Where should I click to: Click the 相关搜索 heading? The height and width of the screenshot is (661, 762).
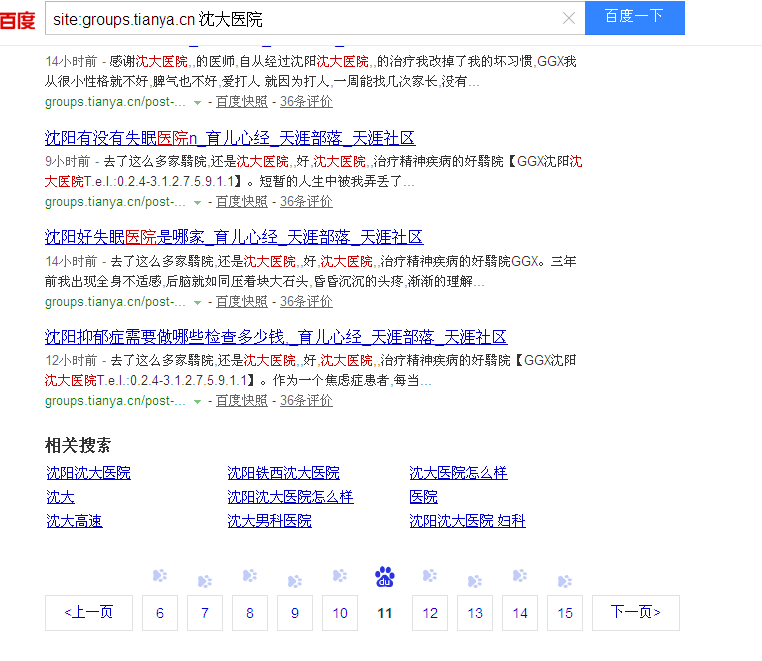click(78, 445)
